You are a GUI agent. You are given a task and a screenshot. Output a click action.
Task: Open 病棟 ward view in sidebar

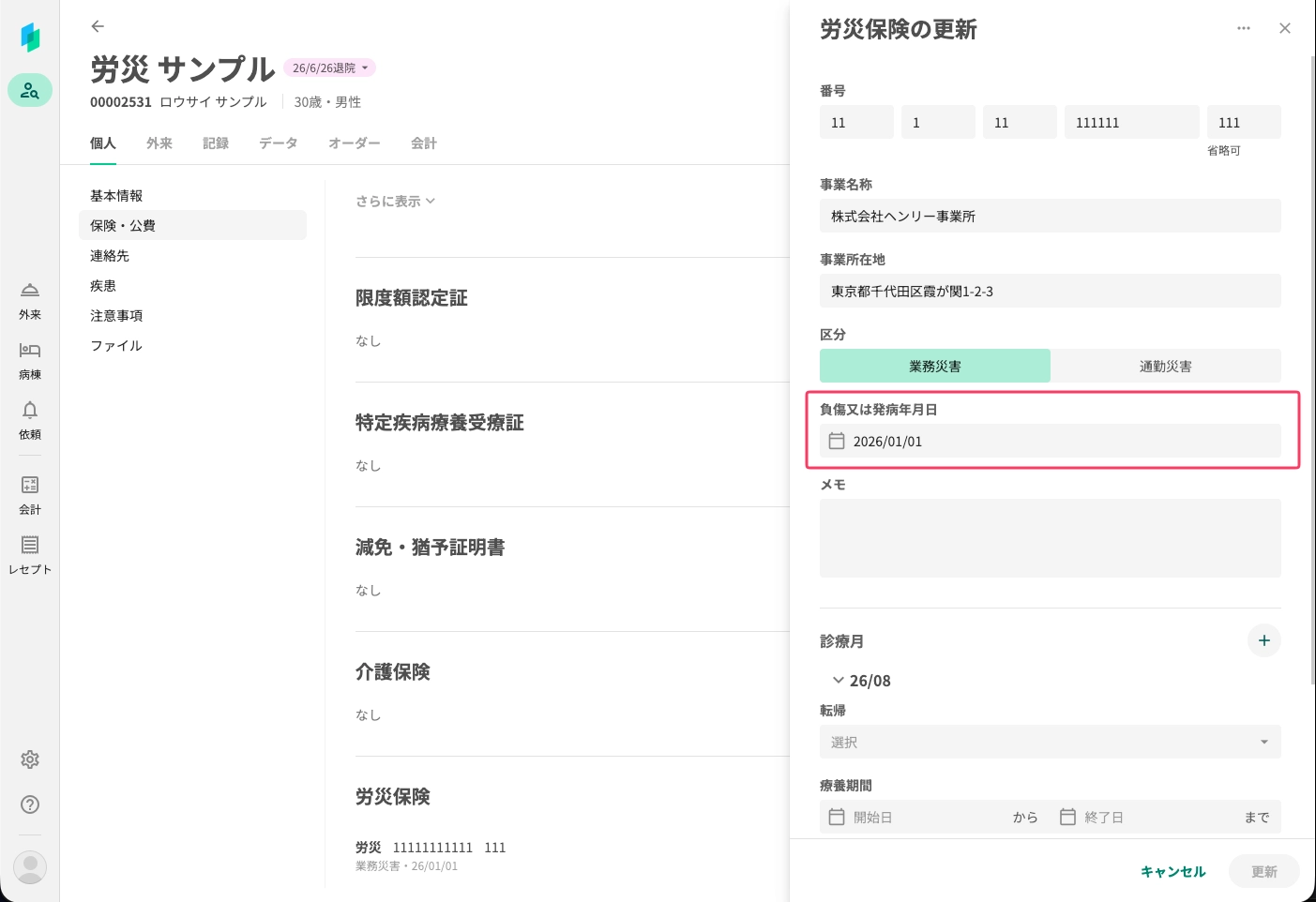click(x=30, y=361)
